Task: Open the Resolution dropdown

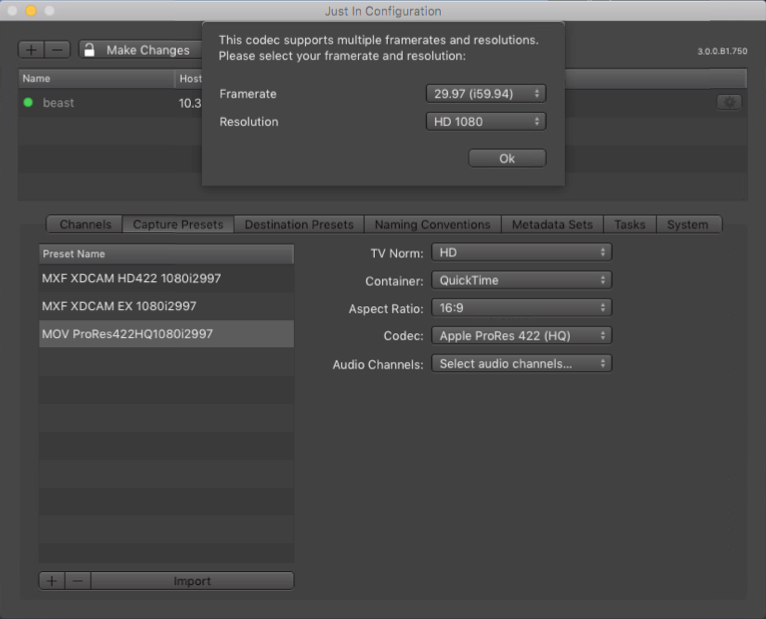Action: [x=486, y=122]
